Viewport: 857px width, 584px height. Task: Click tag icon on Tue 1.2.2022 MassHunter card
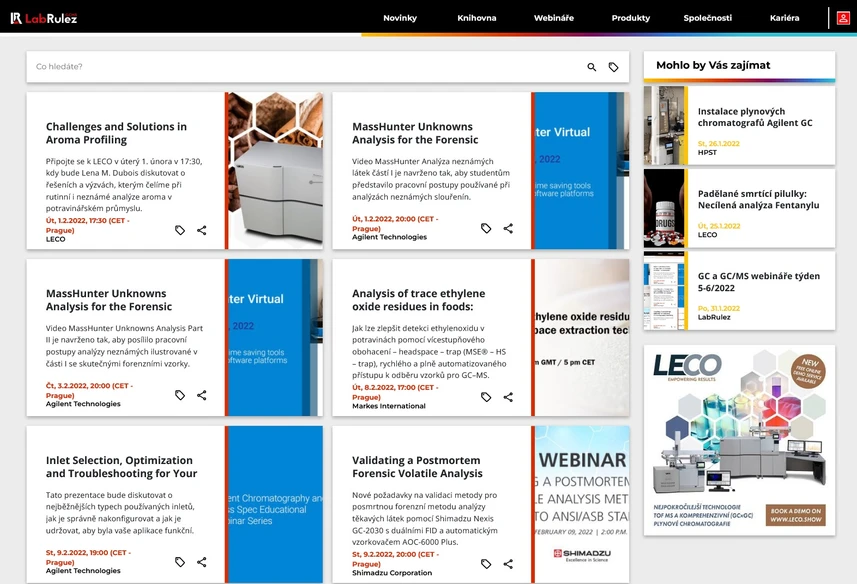click(x=486, y=228)
